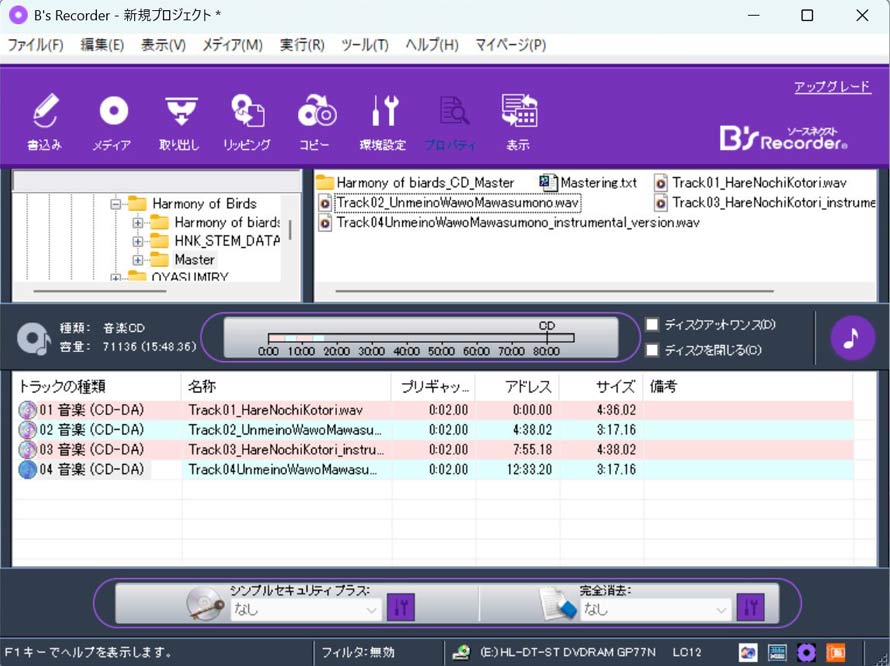This screenshot has height=666, width=890.
Task: Open the ツール(T) menu
Action: pos(365,45)
